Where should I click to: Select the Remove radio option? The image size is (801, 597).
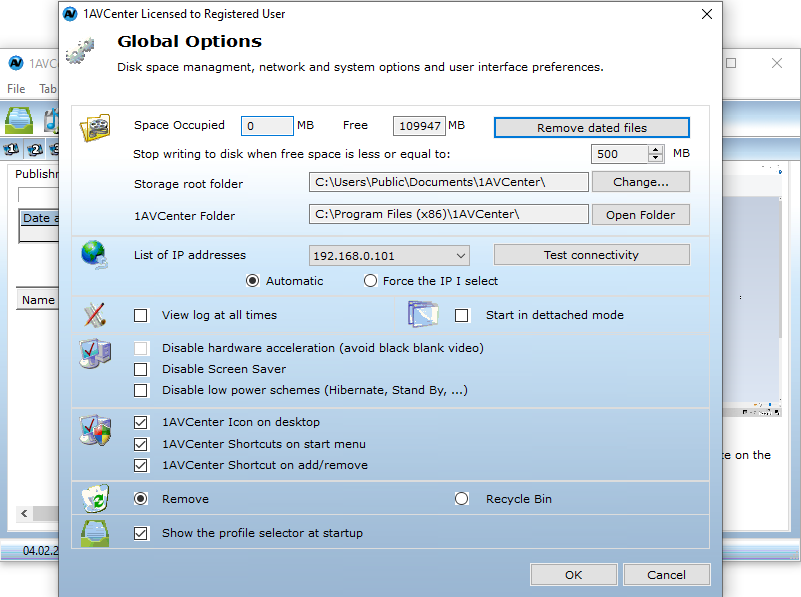click(x=140, y=498)
